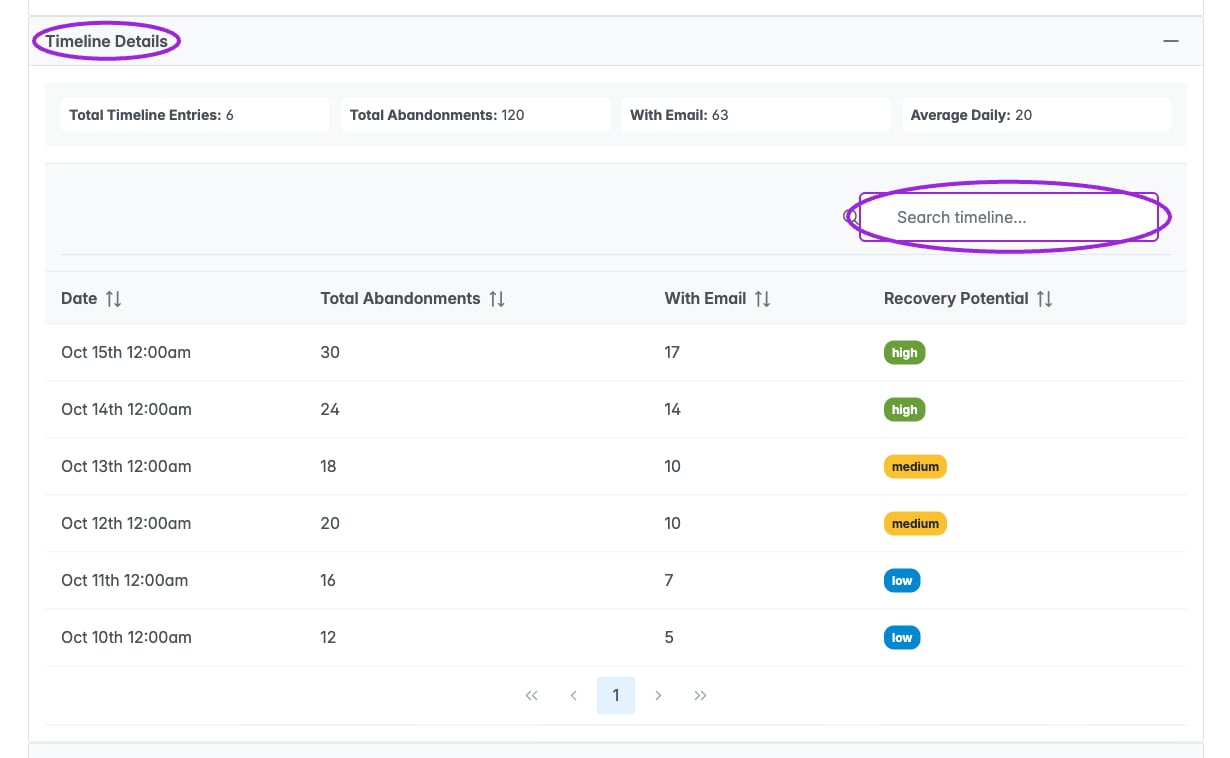Click the medium badge for Oct 13th
Viewport: 1230px width, 758px height.
click(x=915, y=466)
